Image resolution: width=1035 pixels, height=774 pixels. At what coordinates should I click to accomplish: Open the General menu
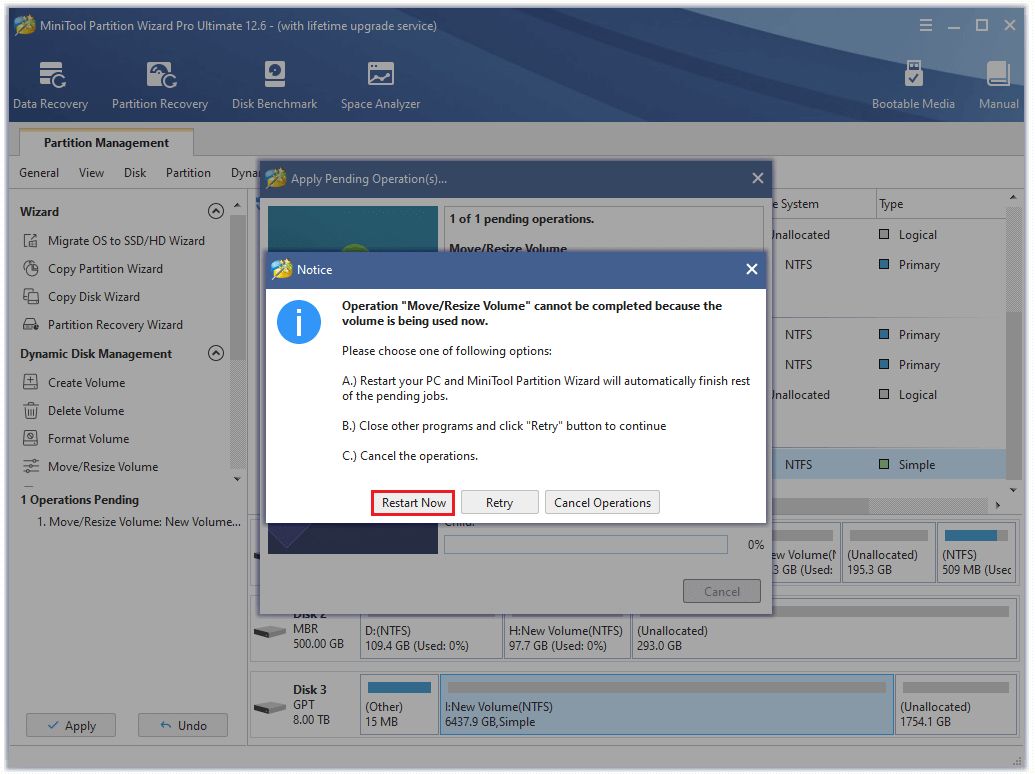pyautogui.click(x=39, y=173)
